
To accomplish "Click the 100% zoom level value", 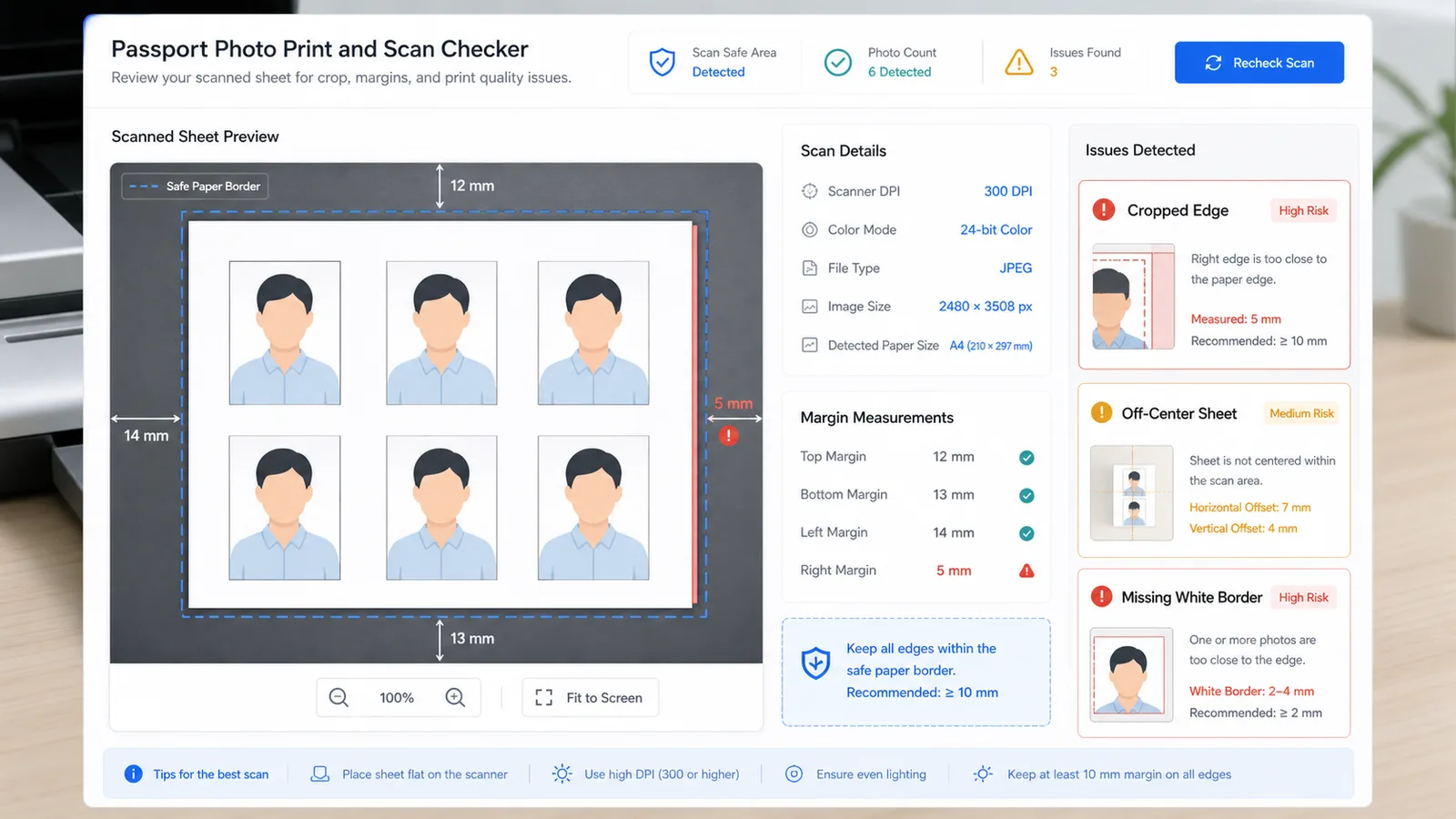I will point(397,698).
